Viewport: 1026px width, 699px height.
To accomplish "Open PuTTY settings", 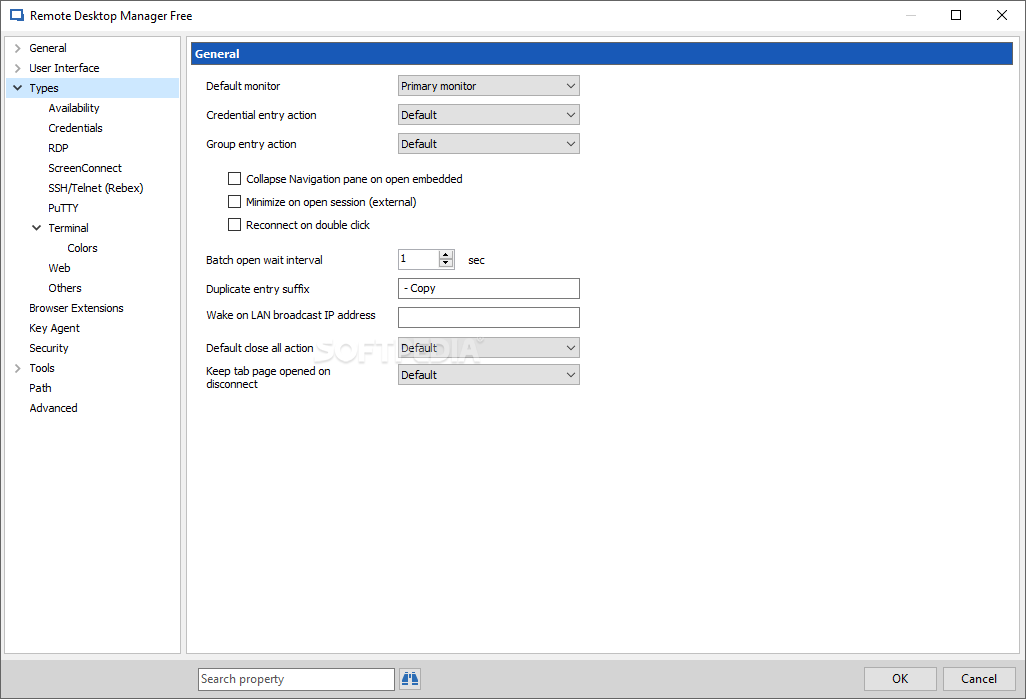I will 63,208.
